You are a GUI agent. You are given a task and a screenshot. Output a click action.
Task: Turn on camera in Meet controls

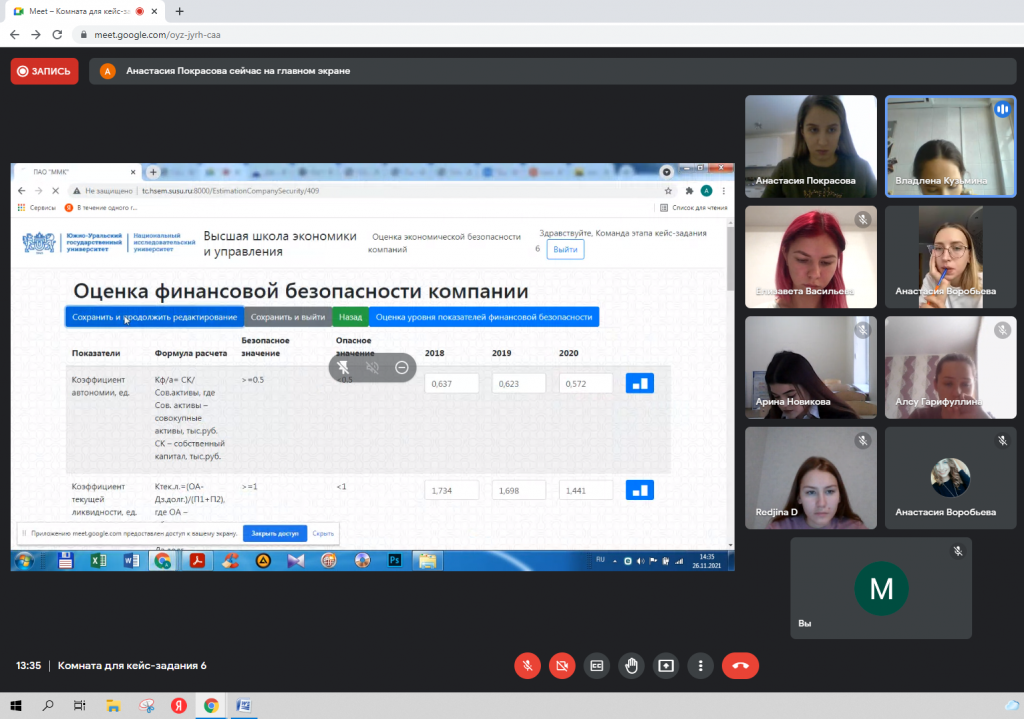562,665
